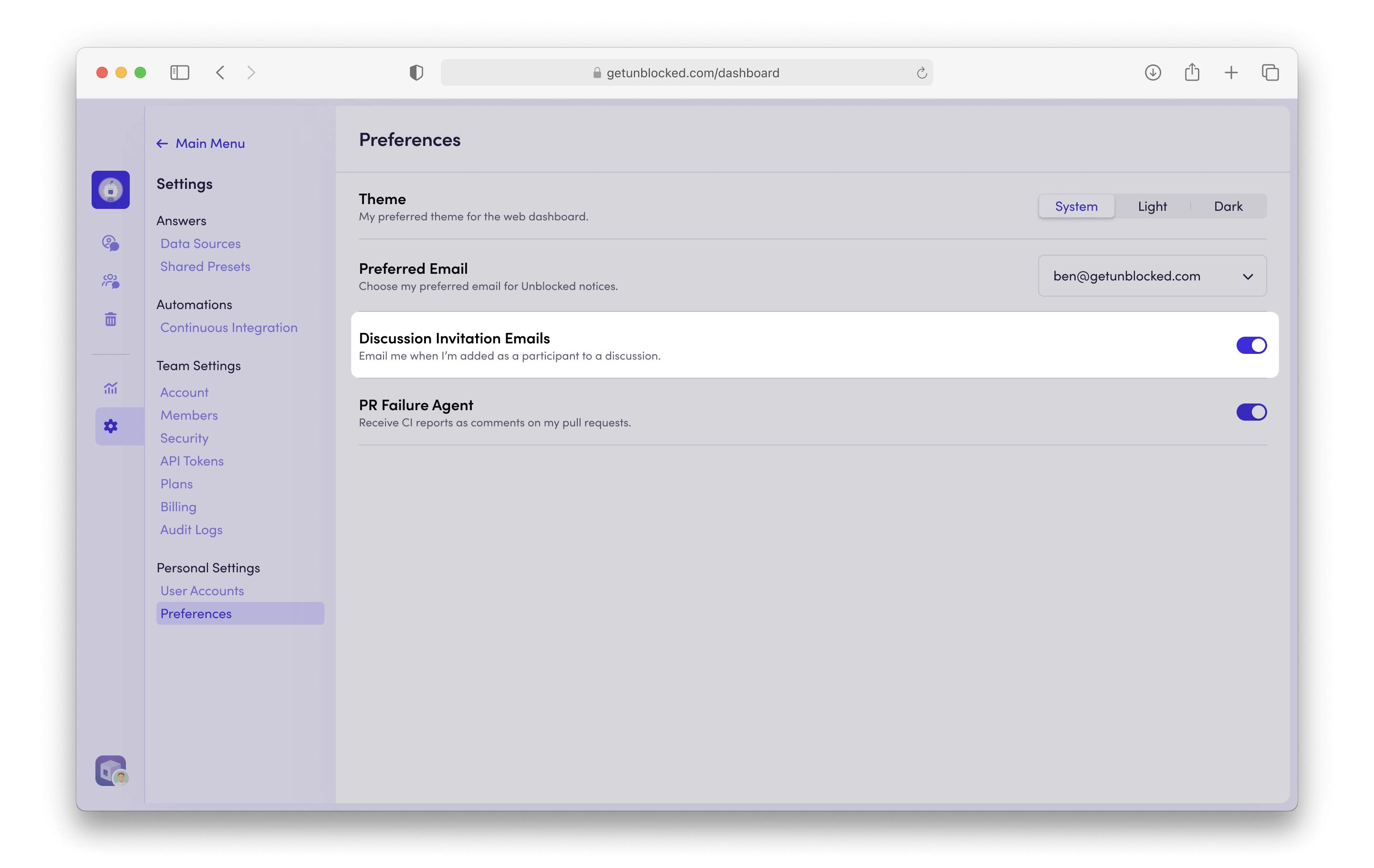Image resolution: width=1374 pixels, height=868 pixels.
Task: Click the settings gear sidebar icon
Action: tap(110, 426)
